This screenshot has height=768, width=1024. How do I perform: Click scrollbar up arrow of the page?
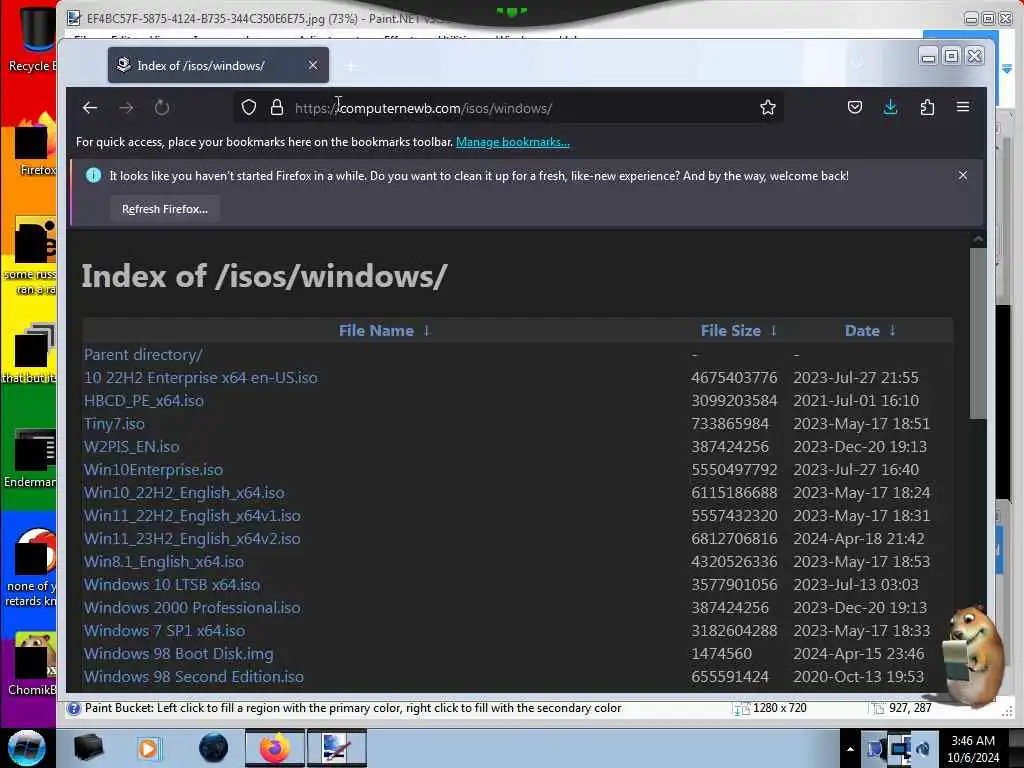point(978,240)
